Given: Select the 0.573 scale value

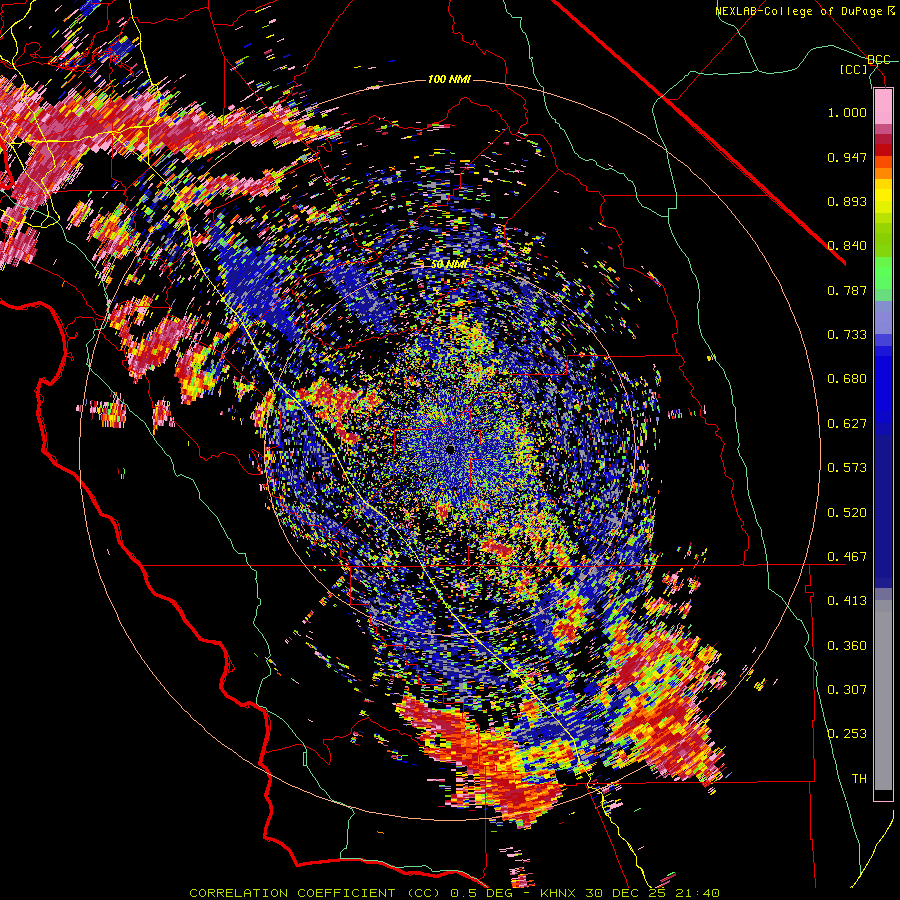Looking at the screenshot, I should pos(847,468).
